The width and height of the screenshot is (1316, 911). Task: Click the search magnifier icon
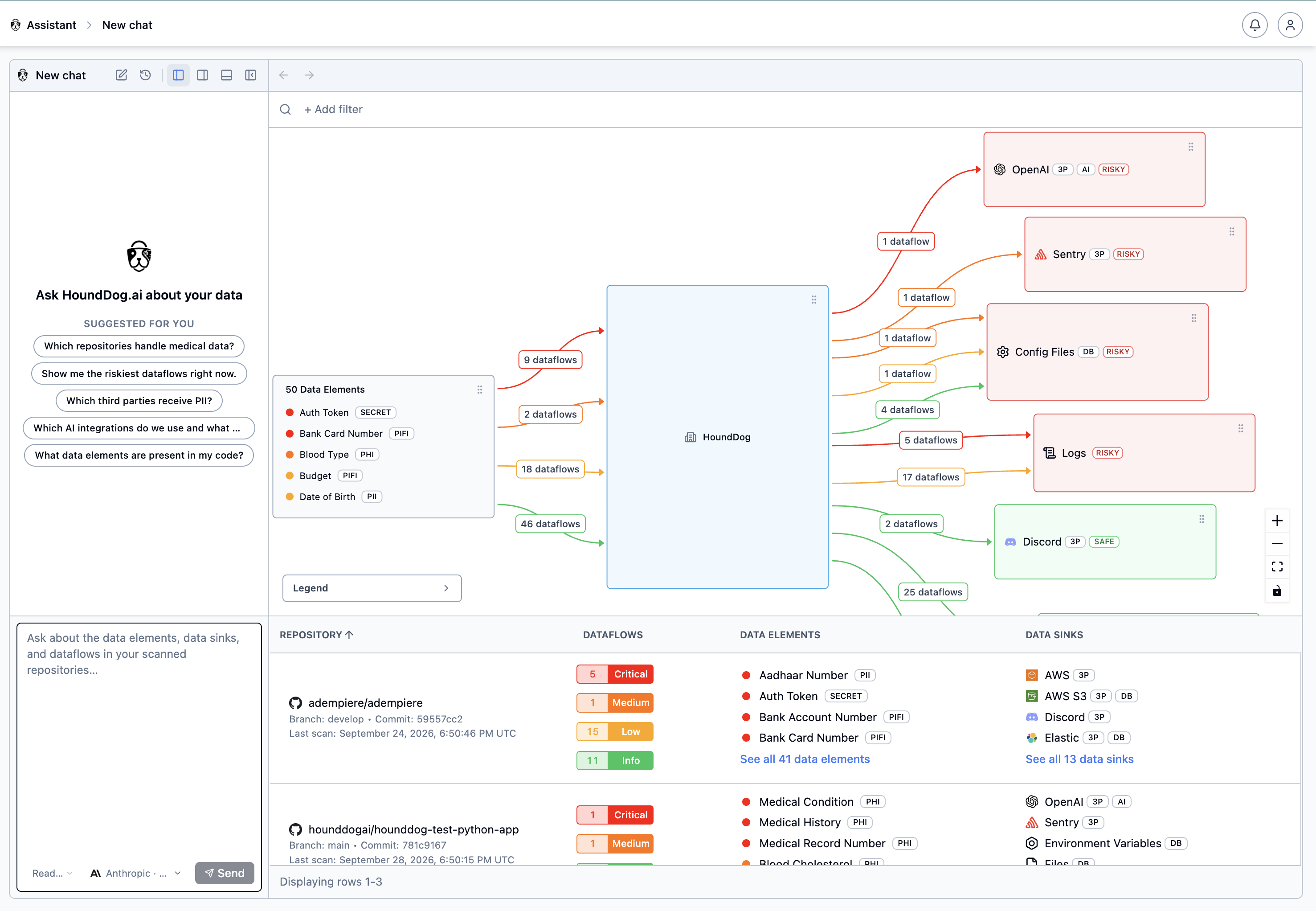(285, 110)
